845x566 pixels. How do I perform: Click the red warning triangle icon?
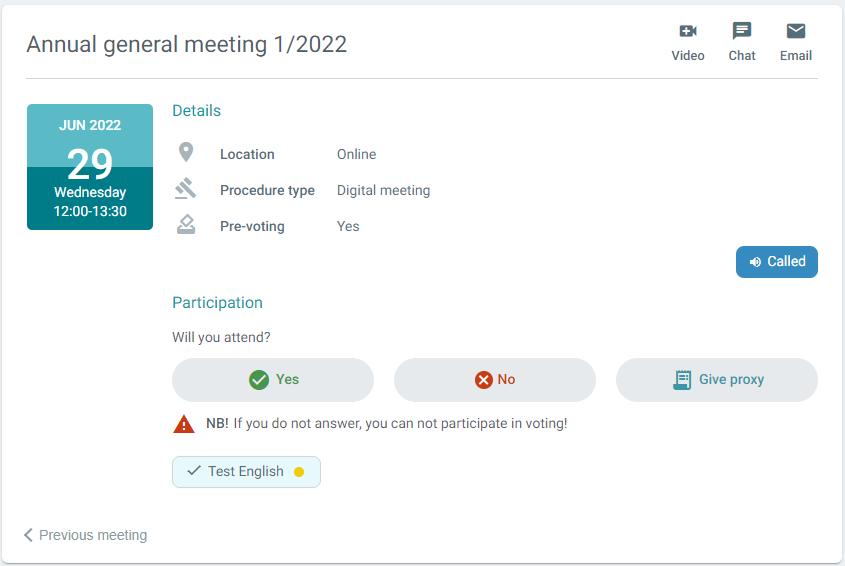[184, 424]
